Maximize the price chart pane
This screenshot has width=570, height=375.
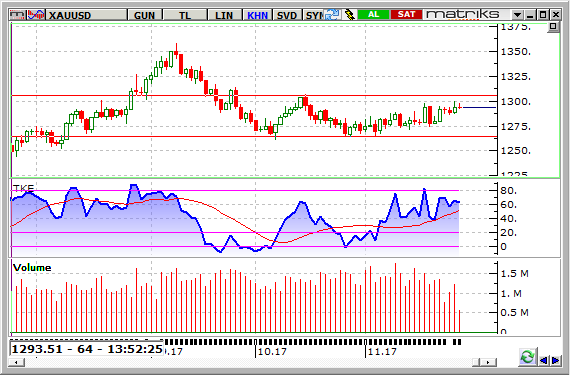pyautogui.click(x=553, y=27)
